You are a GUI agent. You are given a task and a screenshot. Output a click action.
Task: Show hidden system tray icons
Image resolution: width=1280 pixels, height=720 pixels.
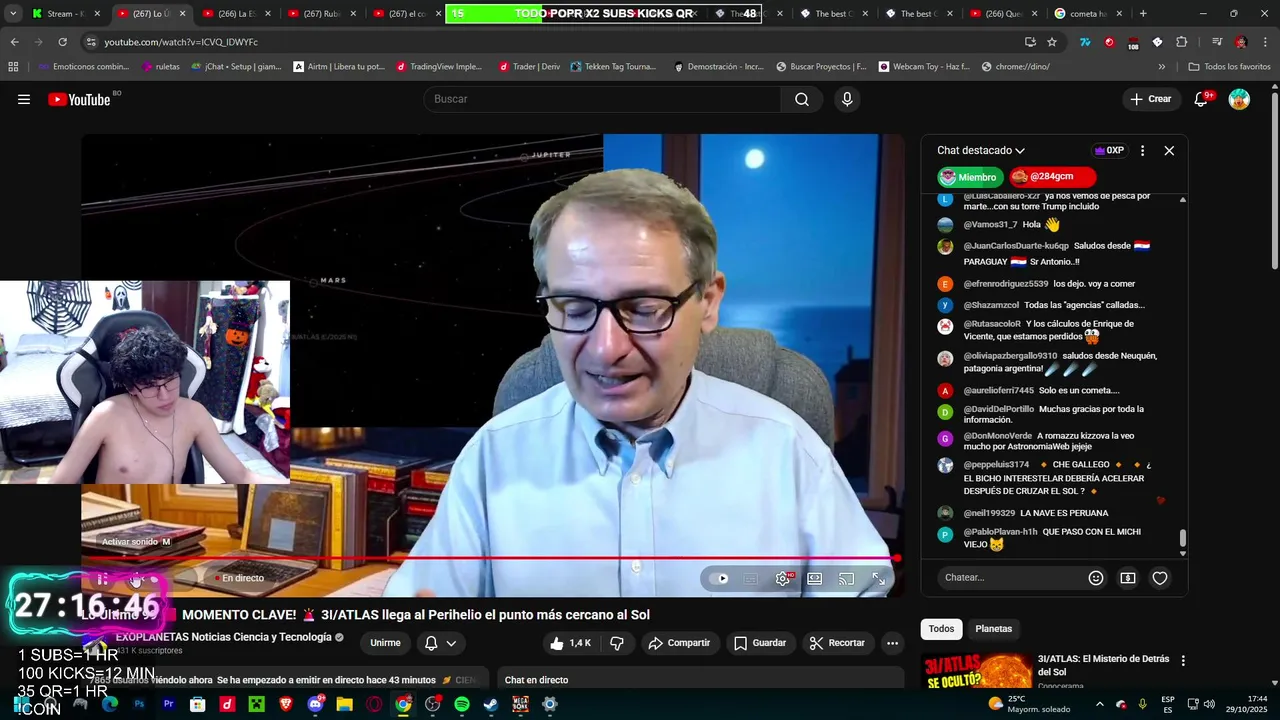(1100, 704)
